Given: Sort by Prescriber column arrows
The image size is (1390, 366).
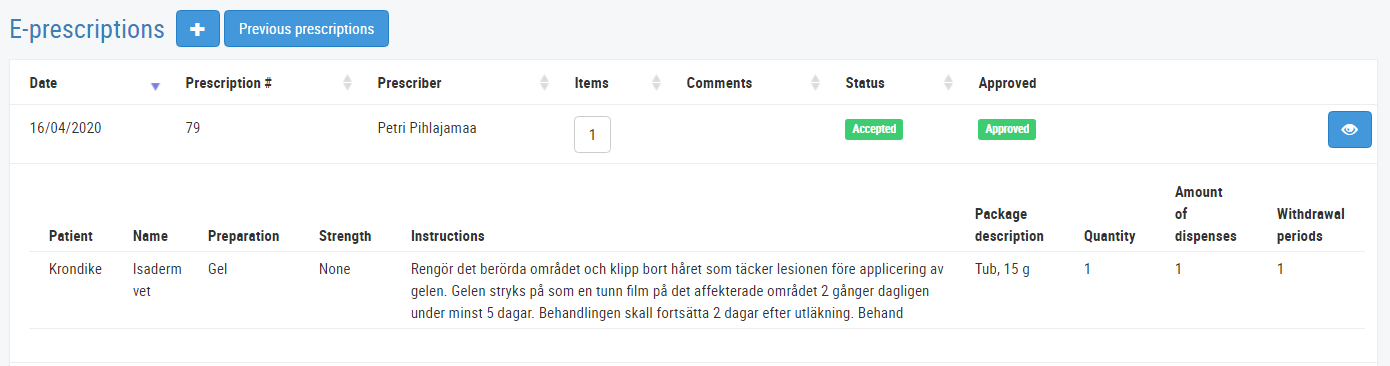Looking at the screenshot, I should click(544, 83).
